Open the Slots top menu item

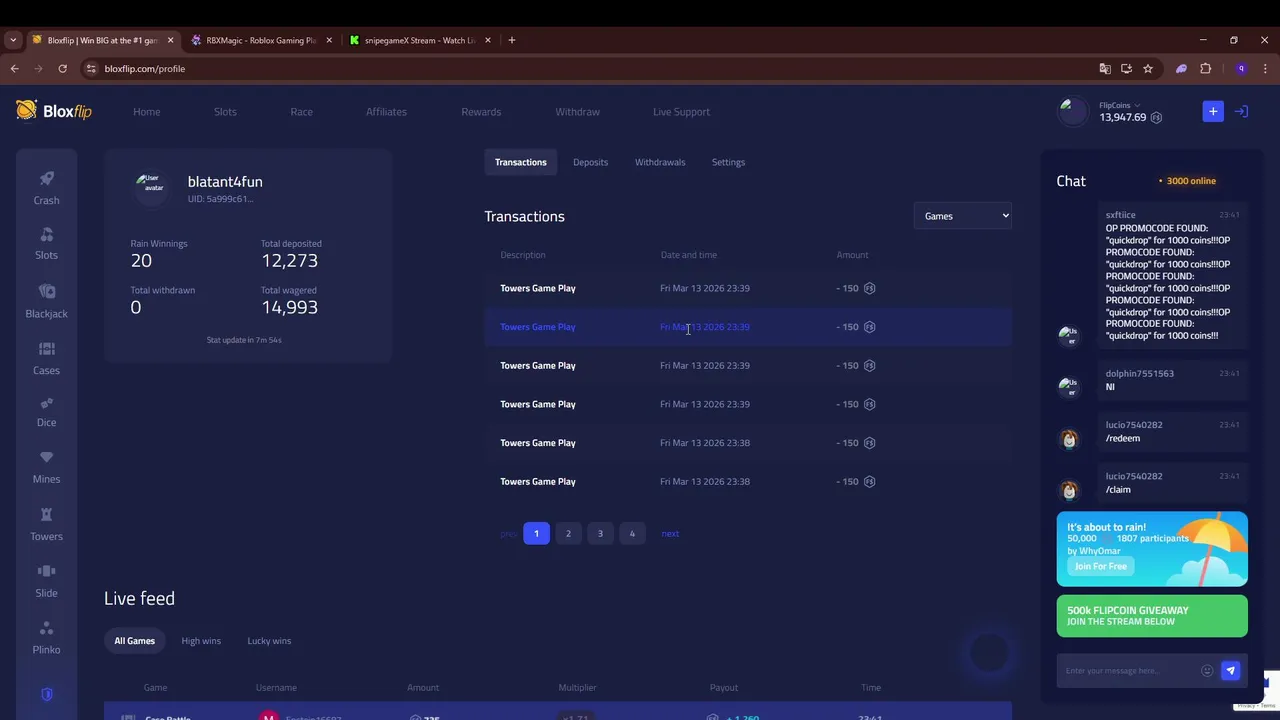pyautogui.click(x=225, y=112)
